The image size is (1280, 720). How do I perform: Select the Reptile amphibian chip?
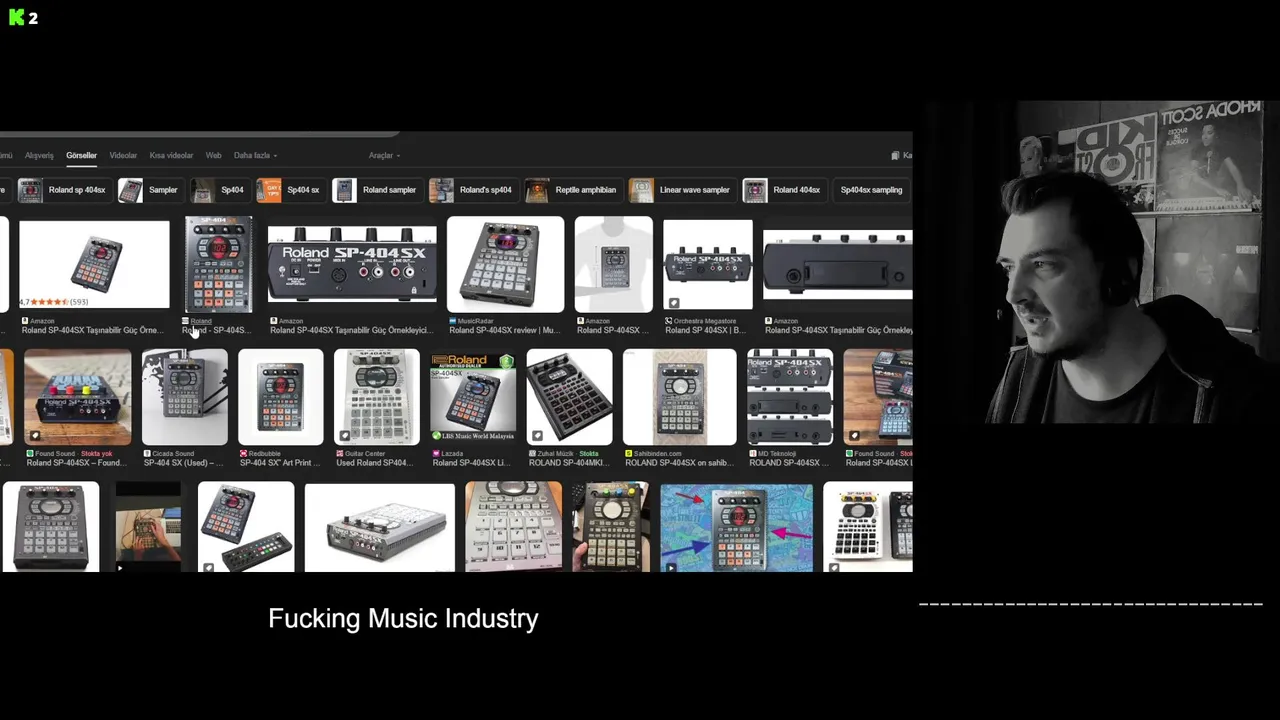click(572, 190)
